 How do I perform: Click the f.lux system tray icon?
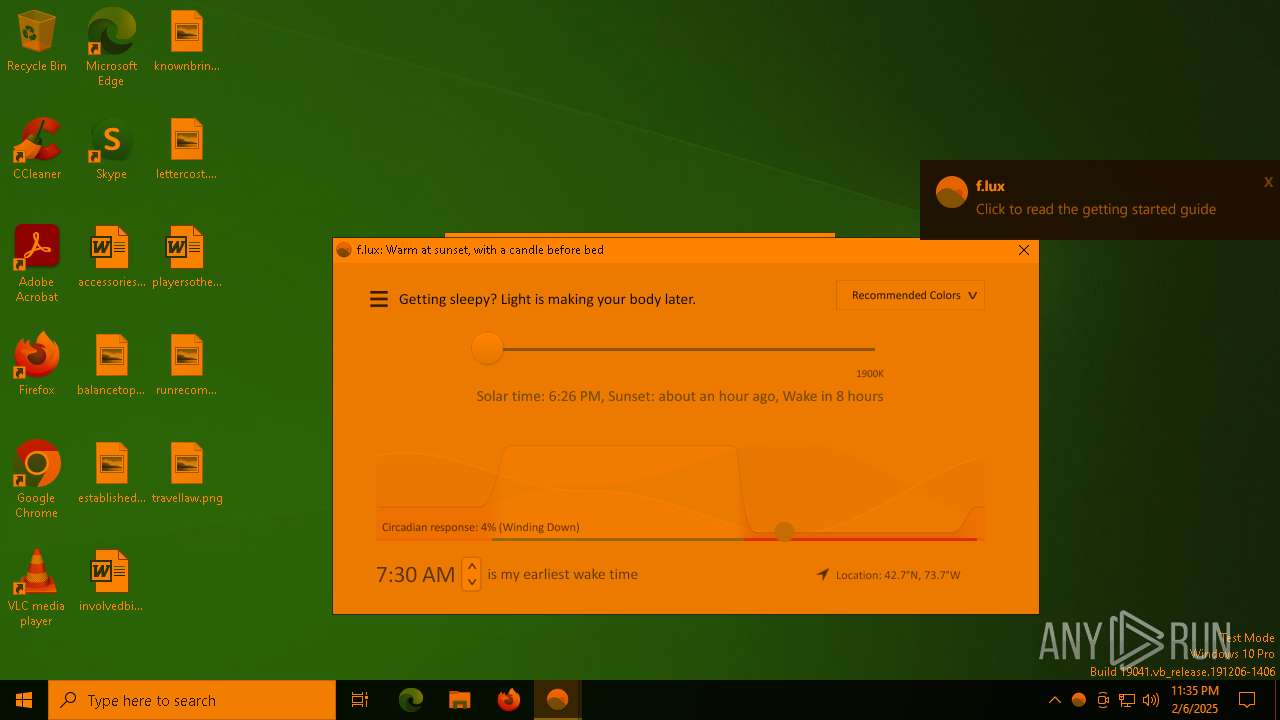click(1078, 700)
